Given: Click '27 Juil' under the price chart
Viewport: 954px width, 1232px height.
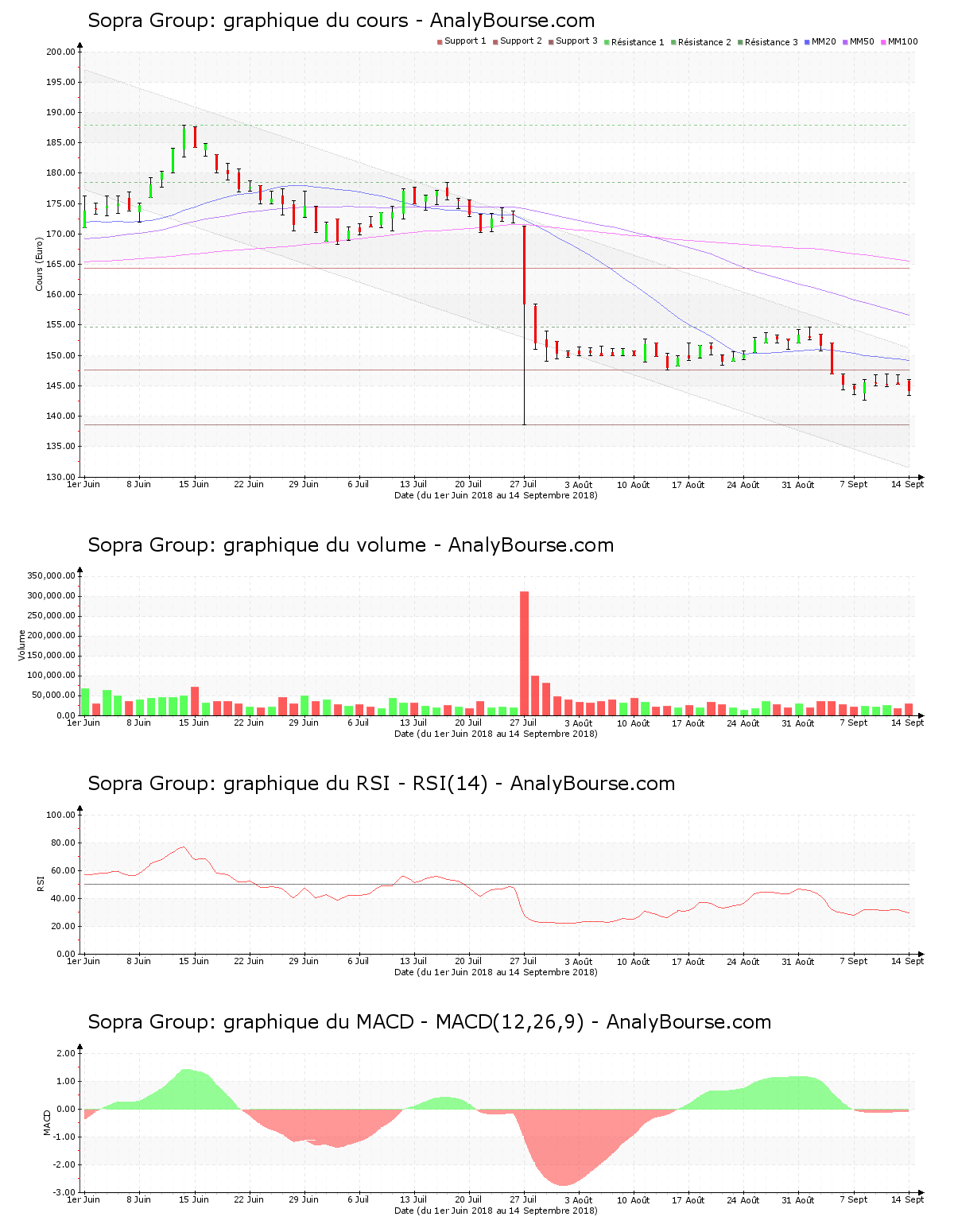Looking at the screenshot, I should coord(523,484).
